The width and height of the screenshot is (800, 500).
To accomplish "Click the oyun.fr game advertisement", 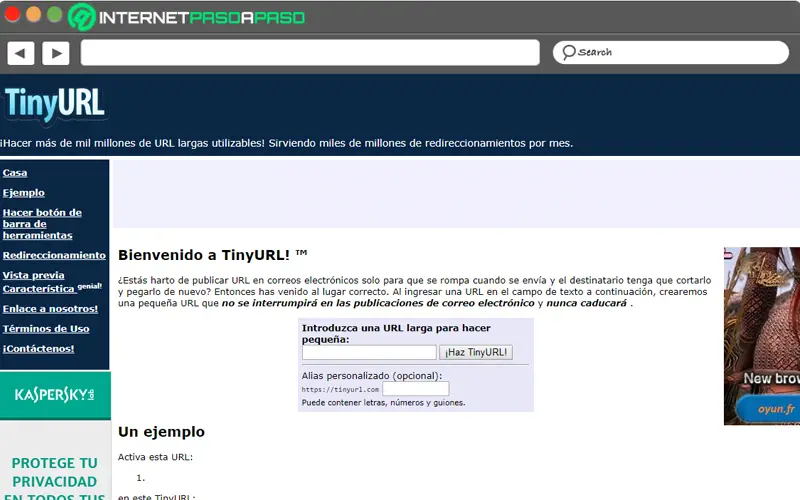I will 762,336.
